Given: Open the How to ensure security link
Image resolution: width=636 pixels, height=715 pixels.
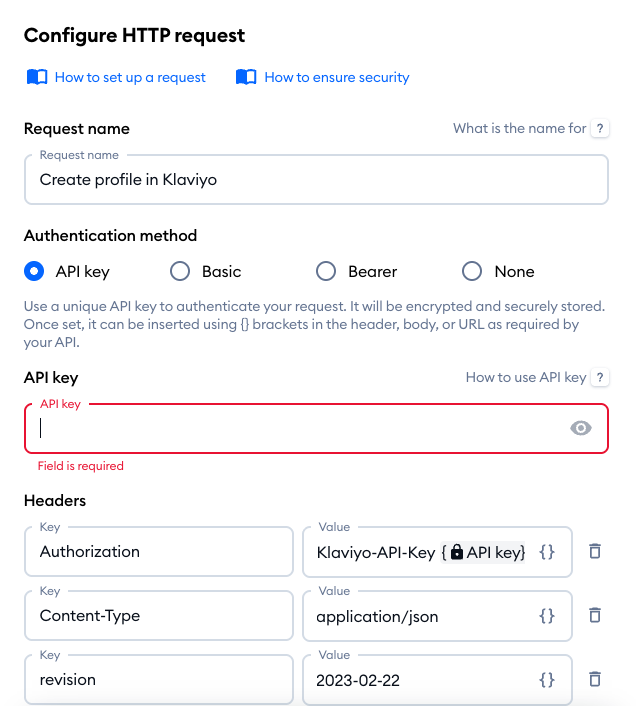Looking at the screenshot, I should (337, 77).
